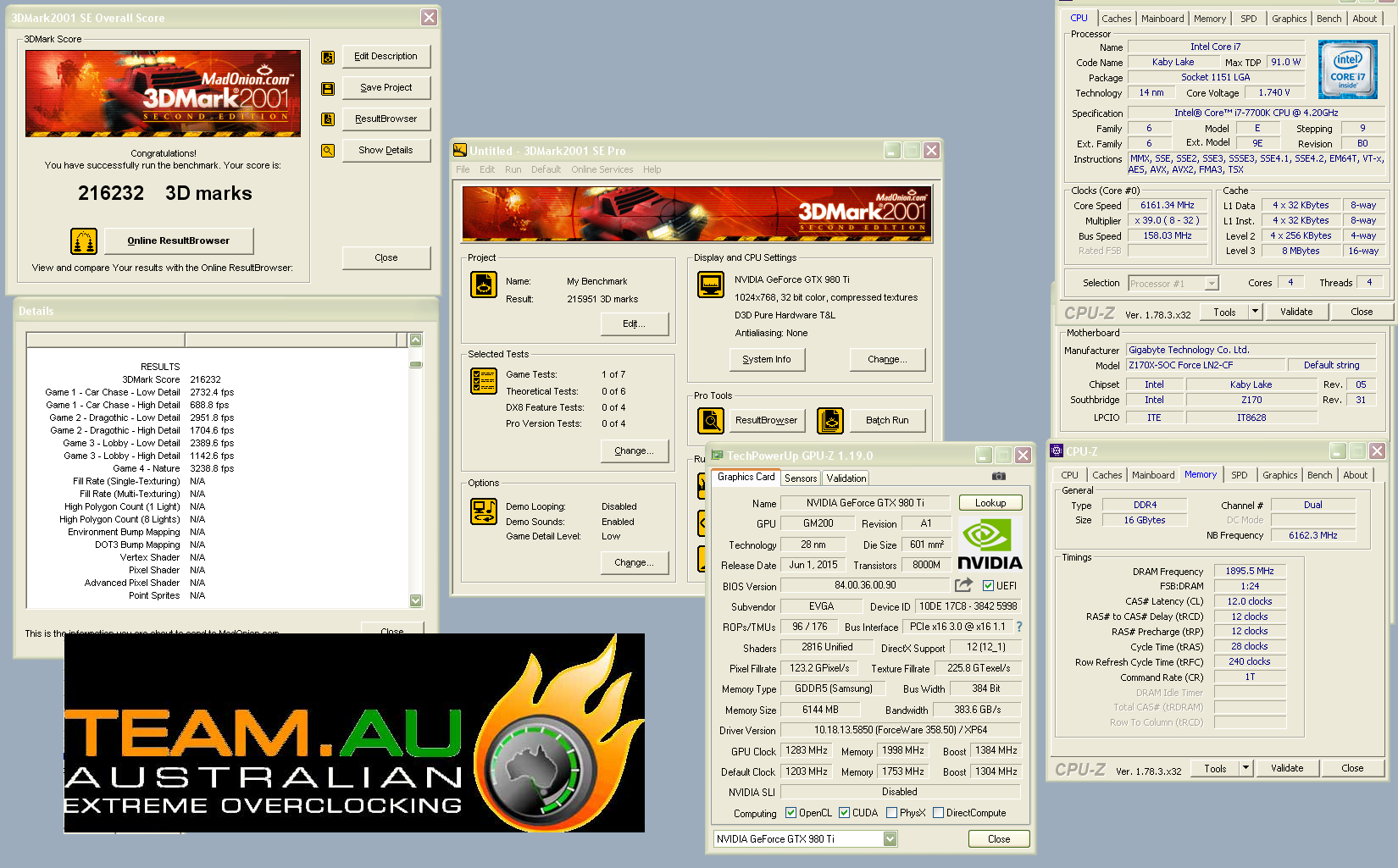Open the Tools dropdown arrow in Memory CPU-Z

pyautogui.click(x=1245, y=768)
